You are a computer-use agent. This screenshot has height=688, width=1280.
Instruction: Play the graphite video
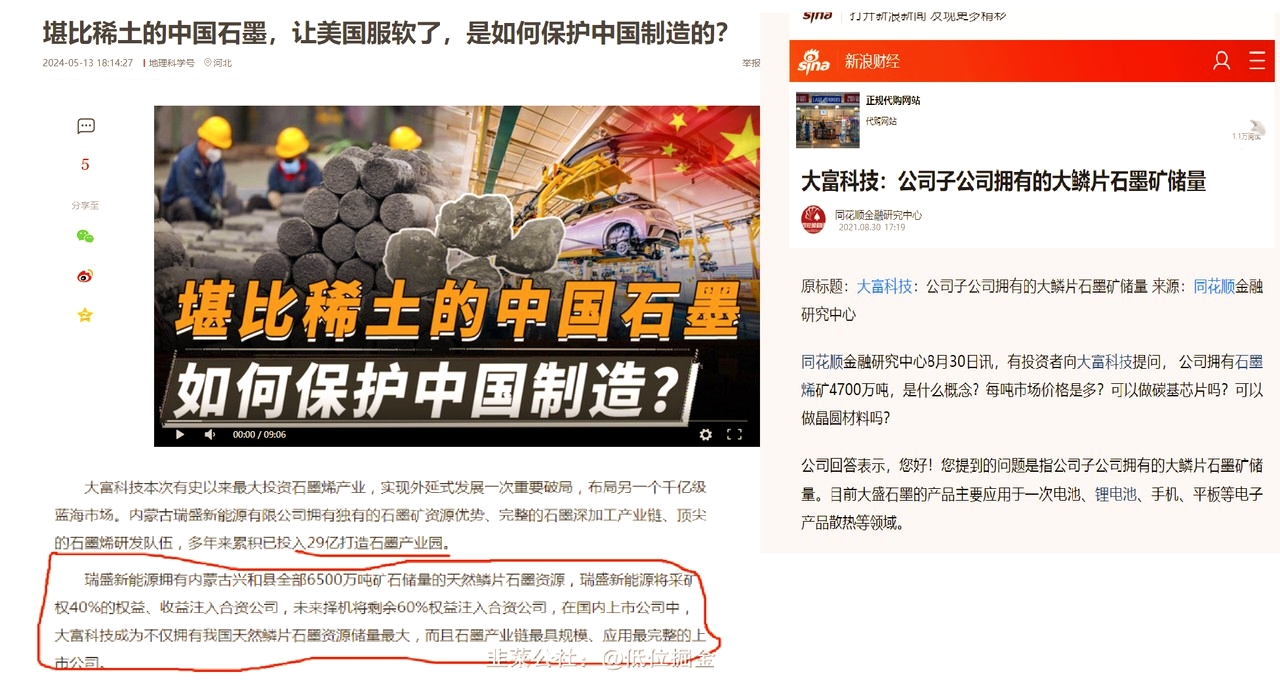pyautogui.click(x=180, y=434)
